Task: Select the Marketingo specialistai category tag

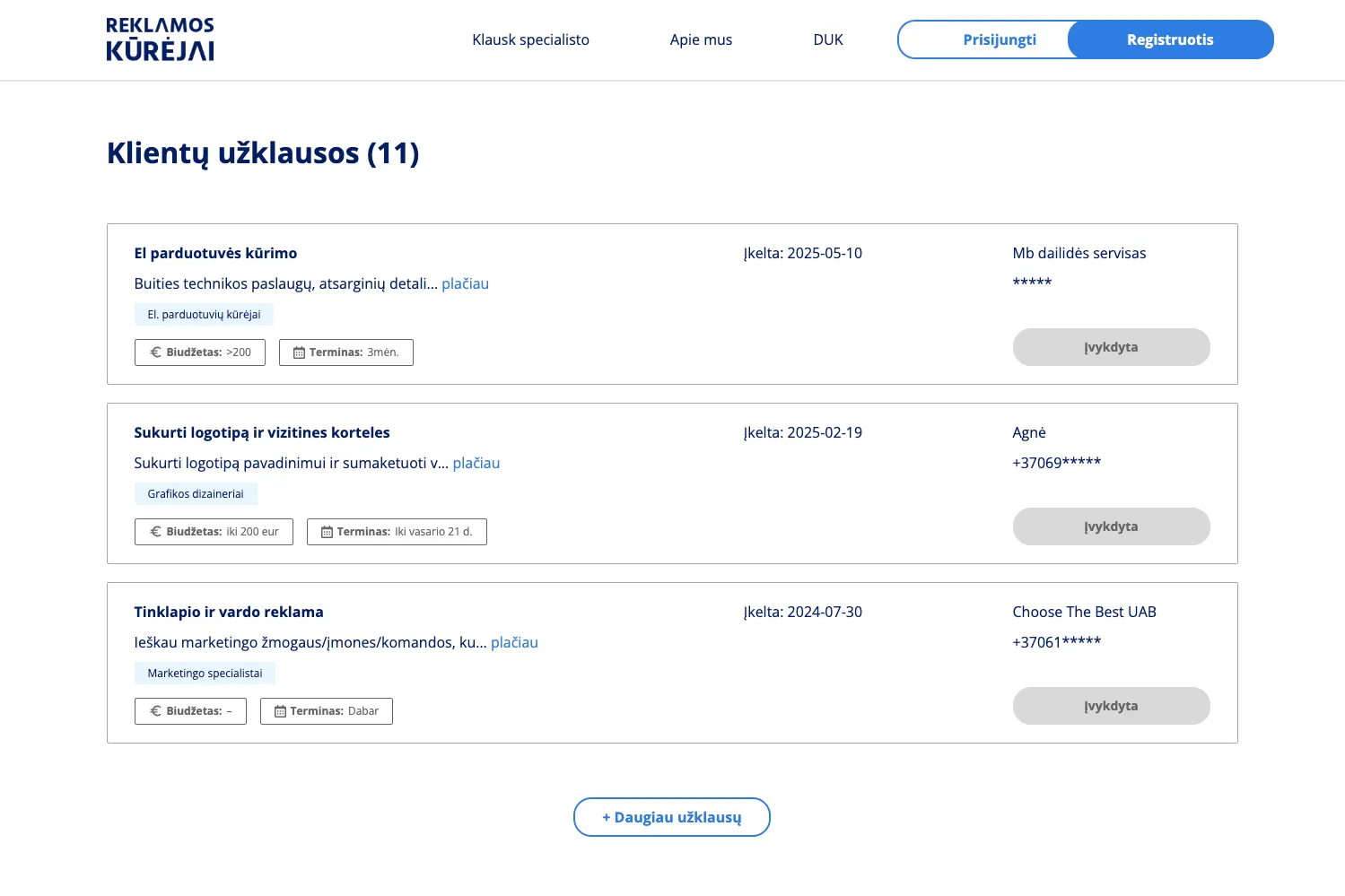Action: pyautogui.click(x=205, y=674)
